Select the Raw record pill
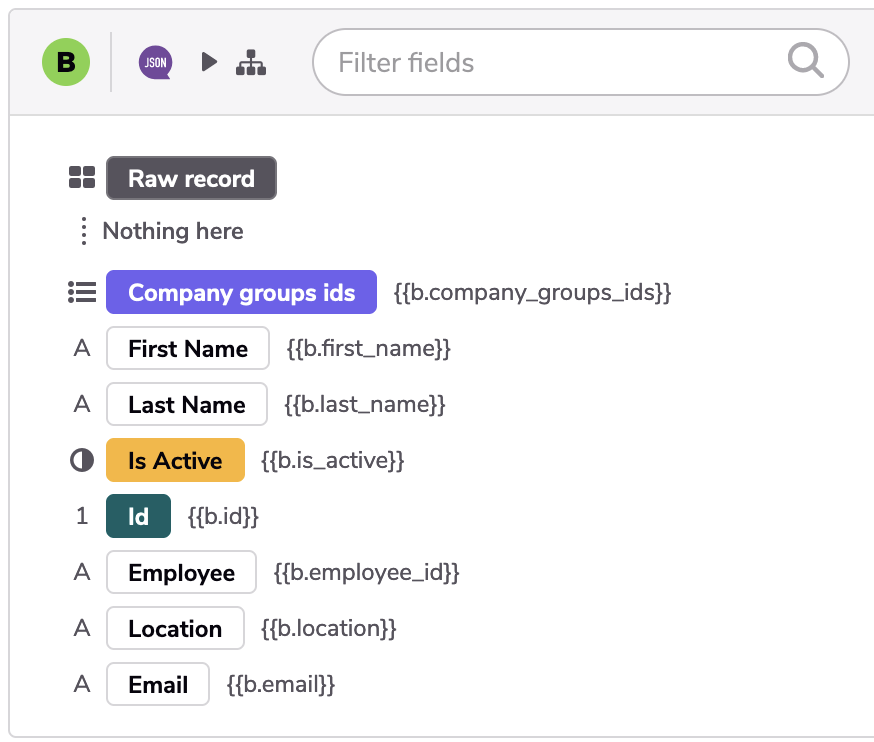This screenshot has height=742, width=874. point(191,178)
